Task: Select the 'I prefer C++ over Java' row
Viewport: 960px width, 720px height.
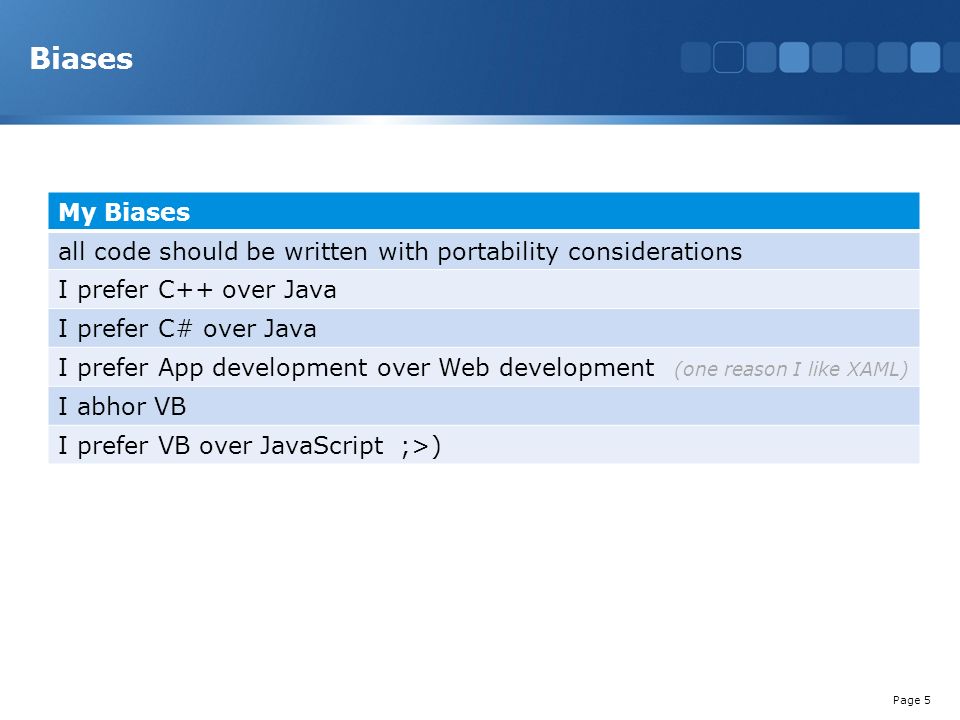Action: [484, 290]
